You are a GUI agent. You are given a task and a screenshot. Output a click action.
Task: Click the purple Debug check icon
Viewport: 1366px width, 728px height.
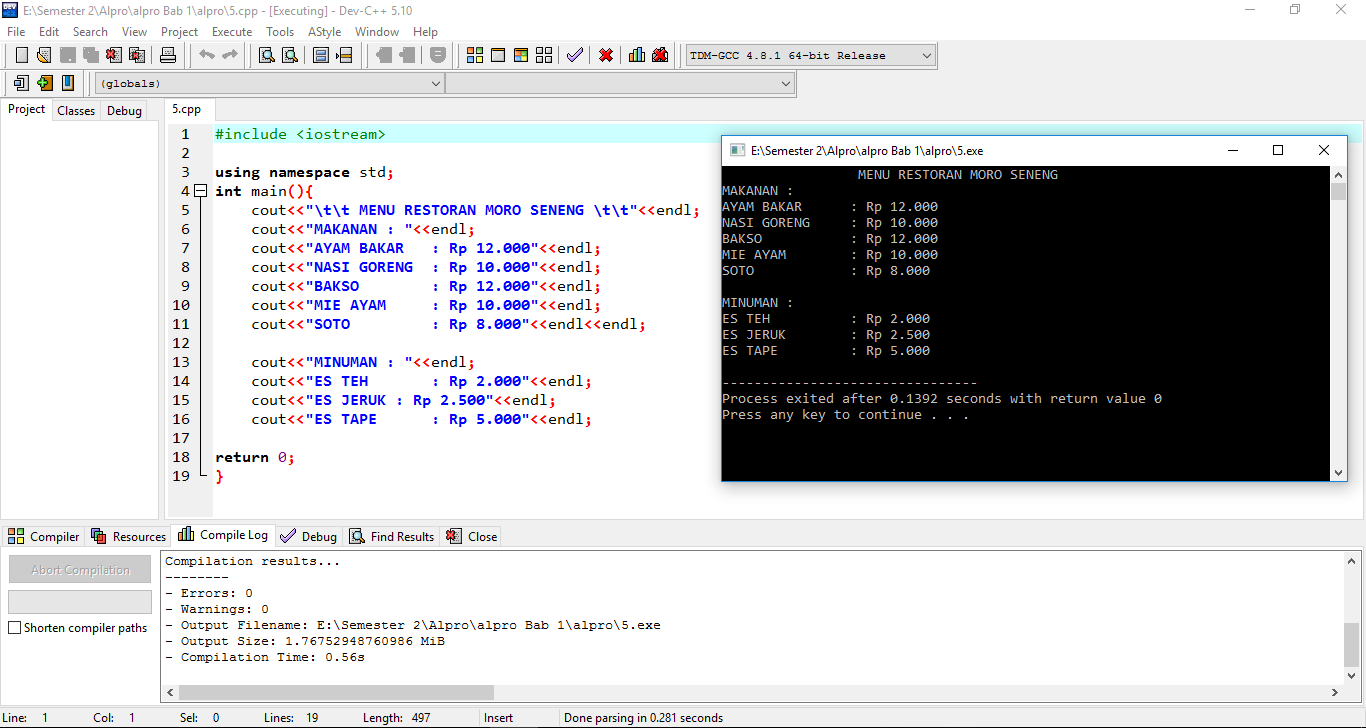pyautogui.click(x=575, y=55)
